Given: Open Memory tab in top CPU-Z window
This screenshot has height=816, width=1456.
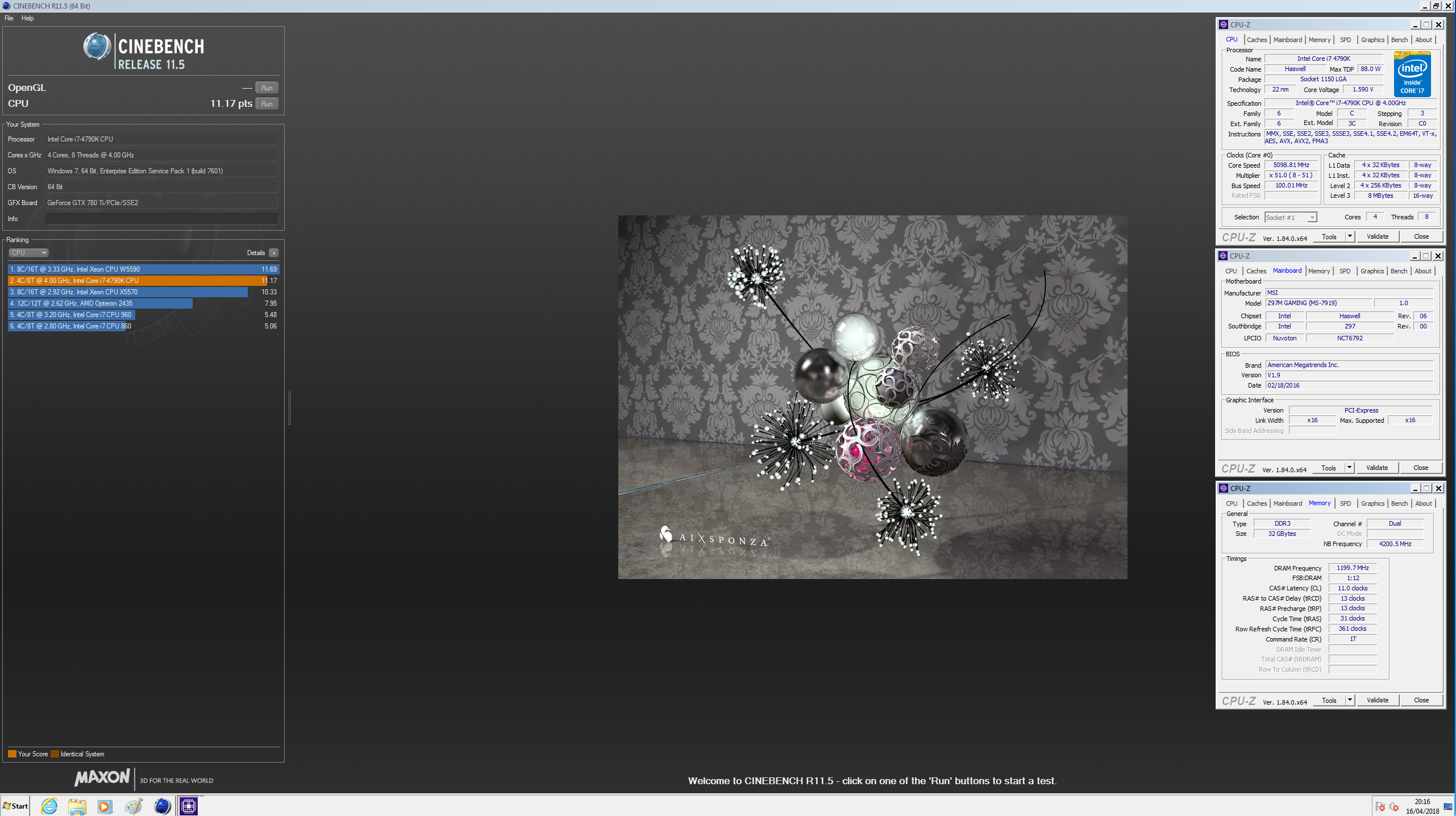Looking at the screenshot, I should pyautogui.click(x=1319, y=40).
